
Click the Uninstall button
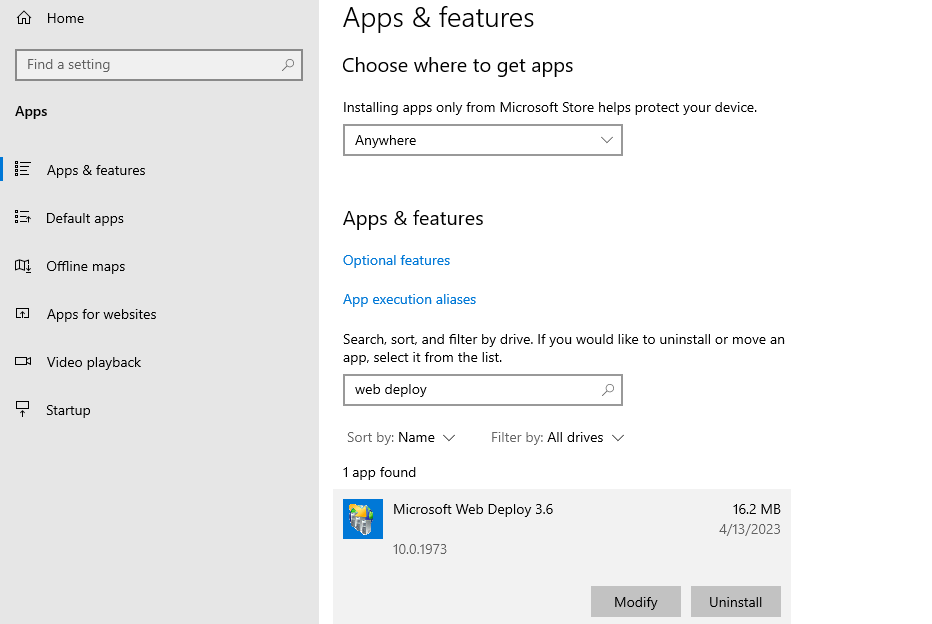tap(735, 602)
